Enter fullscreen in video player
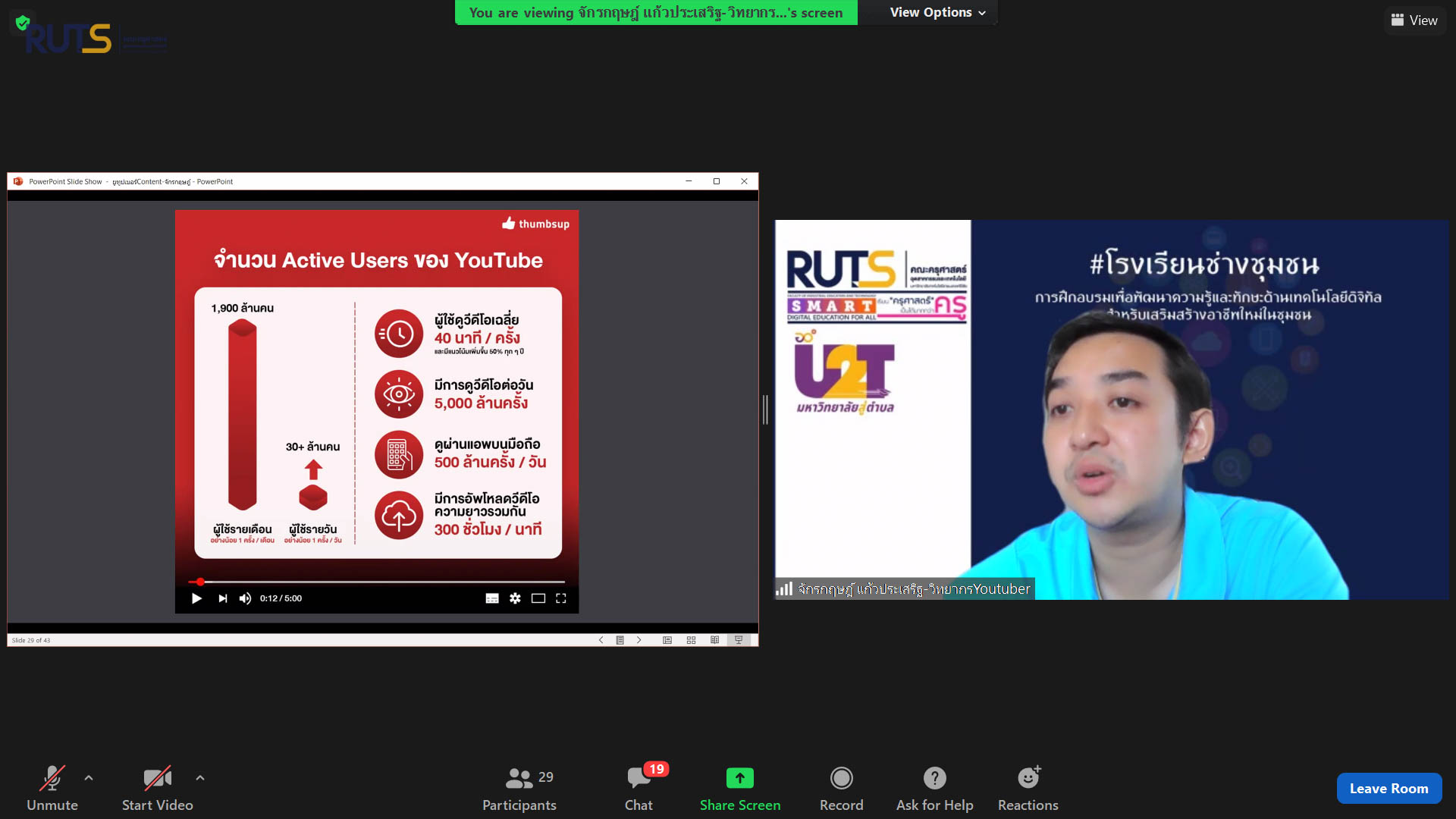This screenshot has height=819, width=1456. click(x=561, y=598)
